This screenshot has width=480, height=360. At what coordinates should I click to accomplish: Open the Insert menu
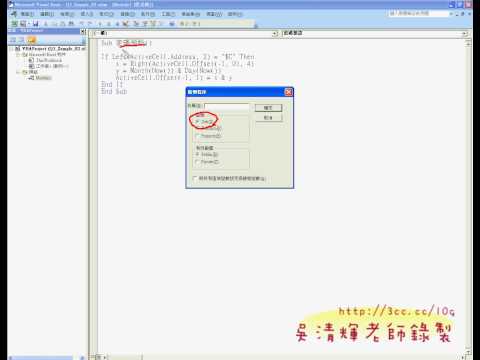pyautogui.click(x=87, y=14)
